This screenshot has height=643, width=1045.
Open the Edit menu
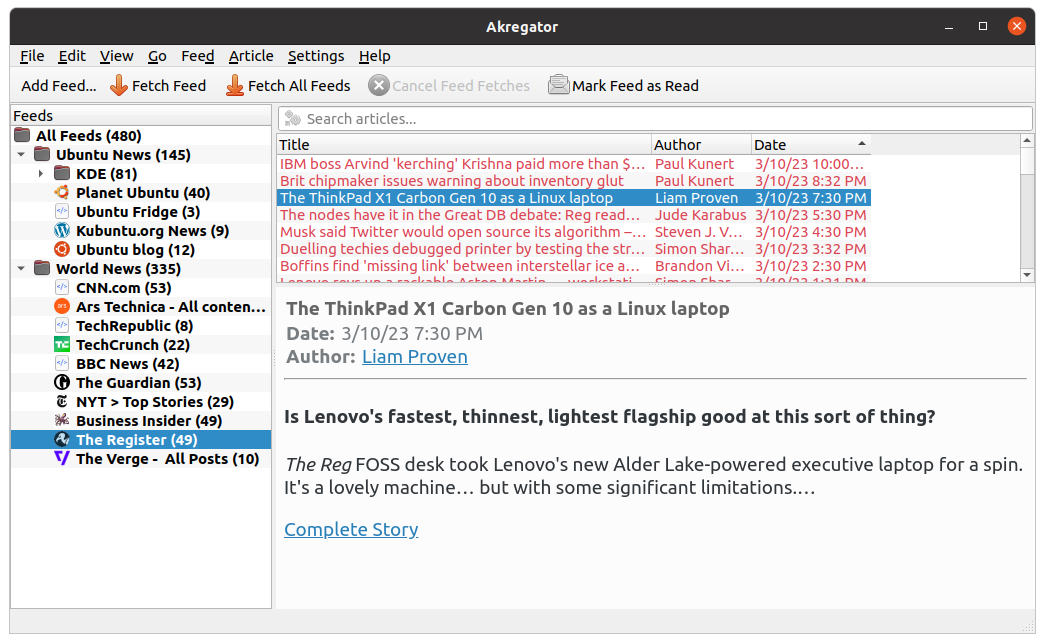[x=72, y=56]
